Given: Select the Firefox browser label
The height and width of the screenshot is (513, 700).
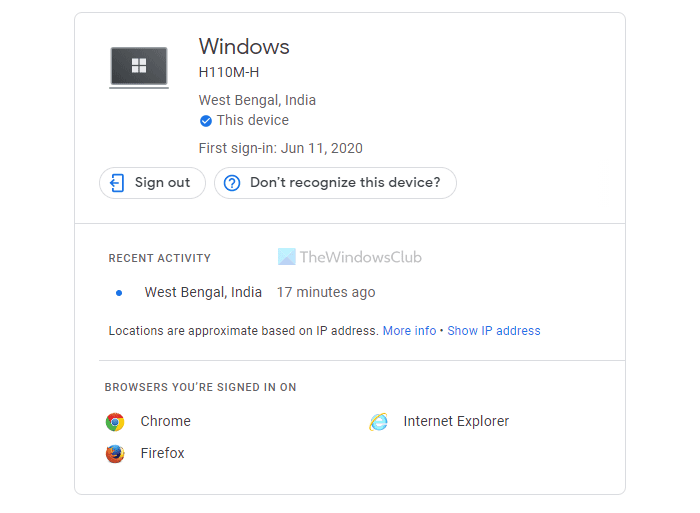Looking at the screenshot, I should pos(162,453).
